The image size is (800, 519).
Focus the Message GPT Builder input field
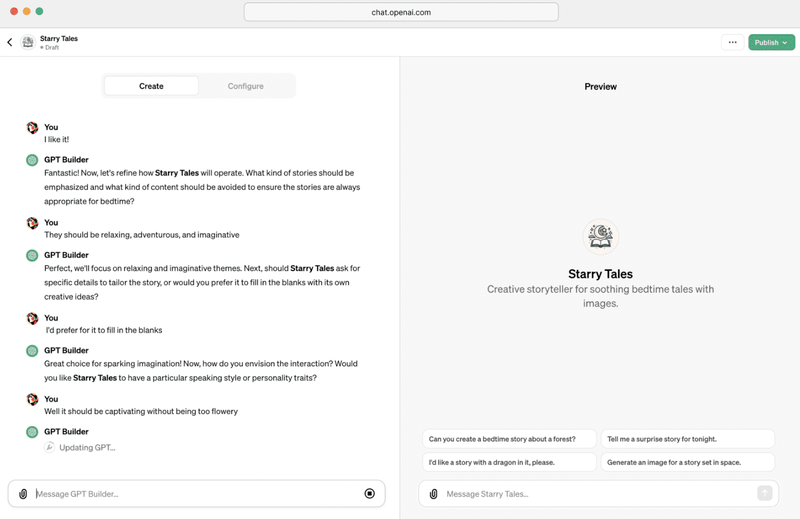195,494
